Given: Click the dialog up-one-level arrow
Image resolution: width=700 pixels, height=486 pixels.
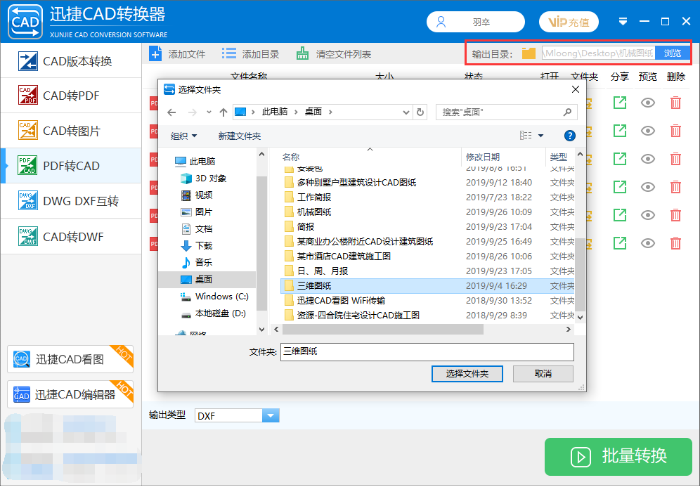Looking at the screenshot, I should click(224, 112).
